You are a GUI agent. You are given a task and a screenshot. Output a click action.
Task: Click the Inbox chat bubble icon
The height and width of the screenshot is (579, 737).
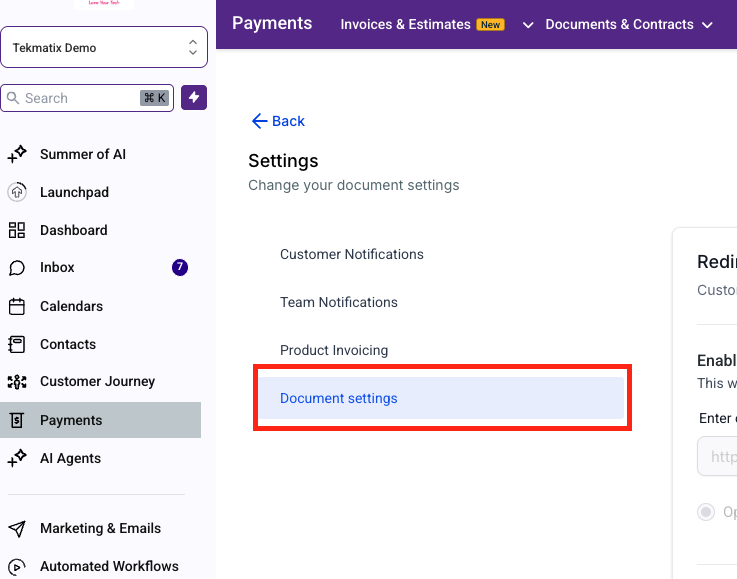point(17,268)
